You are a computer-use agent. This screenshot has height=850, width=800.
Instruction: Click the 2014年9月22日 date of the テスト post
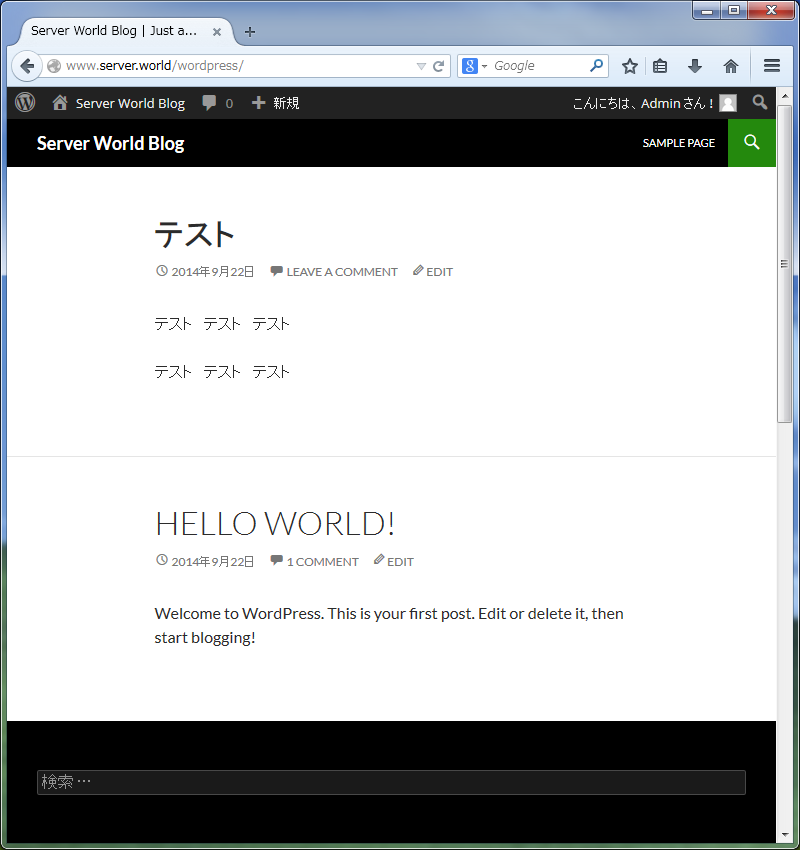[x=212, y=272]
